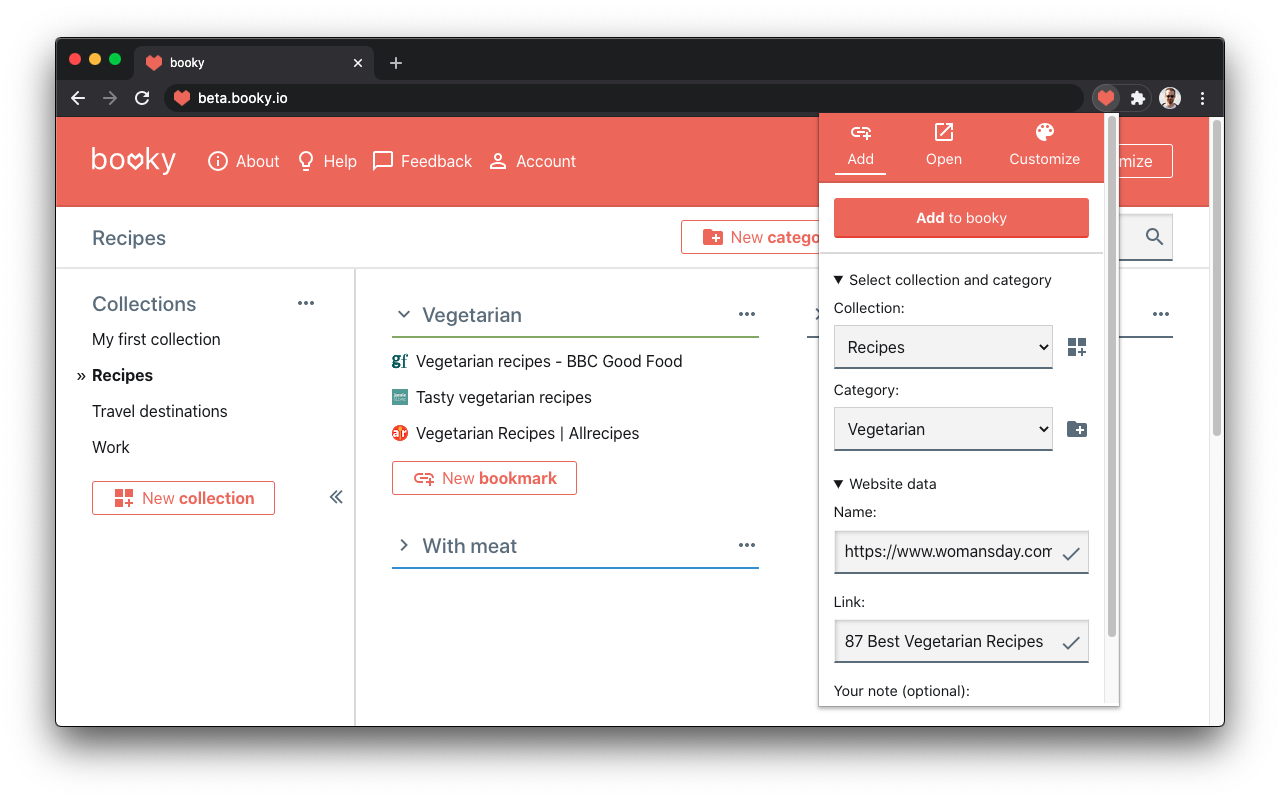This screenshot has width=1280, height=800.
Task: Click the search magnifying glass icon
Action: (x=1152, y=237)
